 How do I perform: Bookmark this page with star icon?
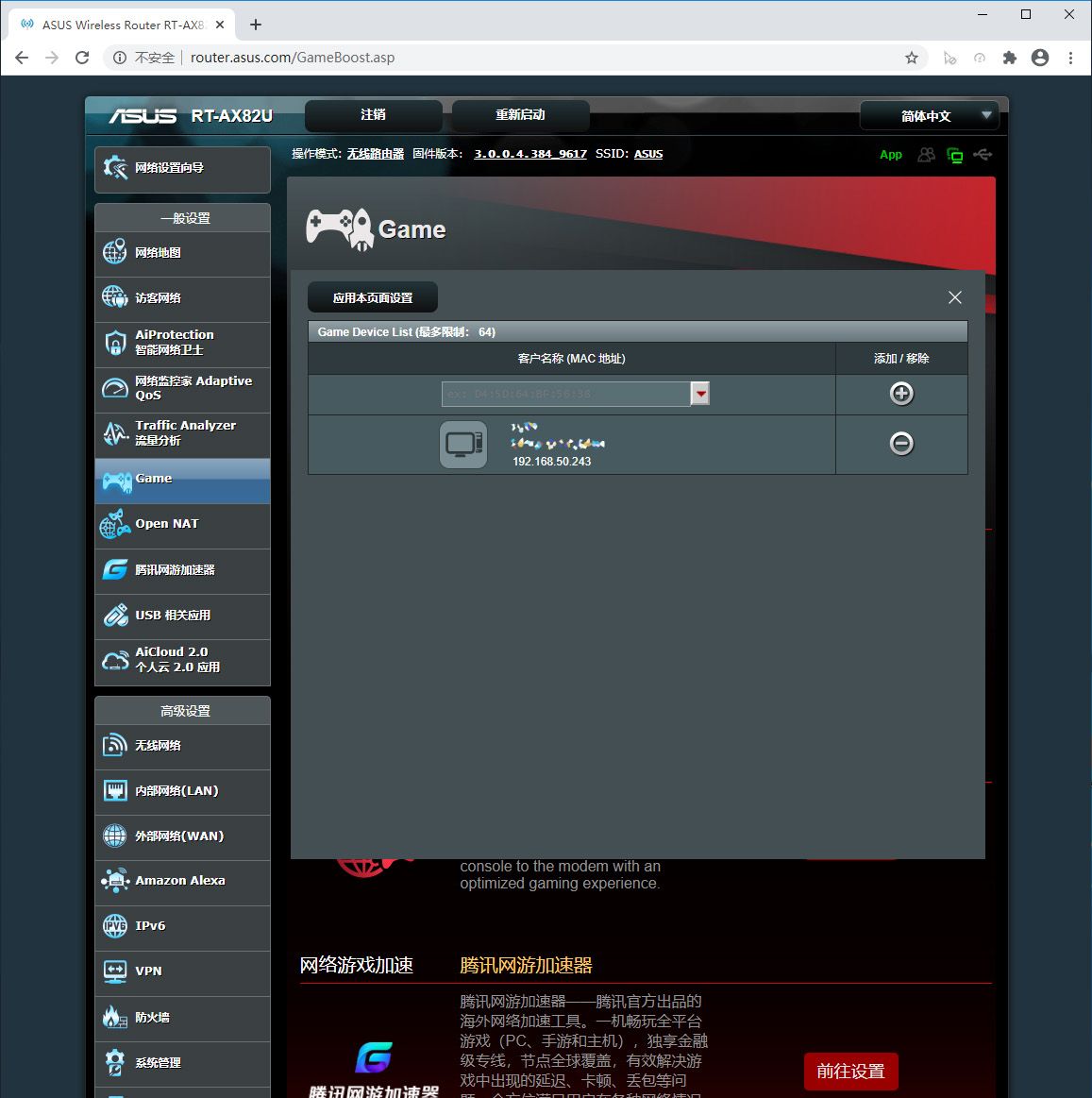pos(911,58)
